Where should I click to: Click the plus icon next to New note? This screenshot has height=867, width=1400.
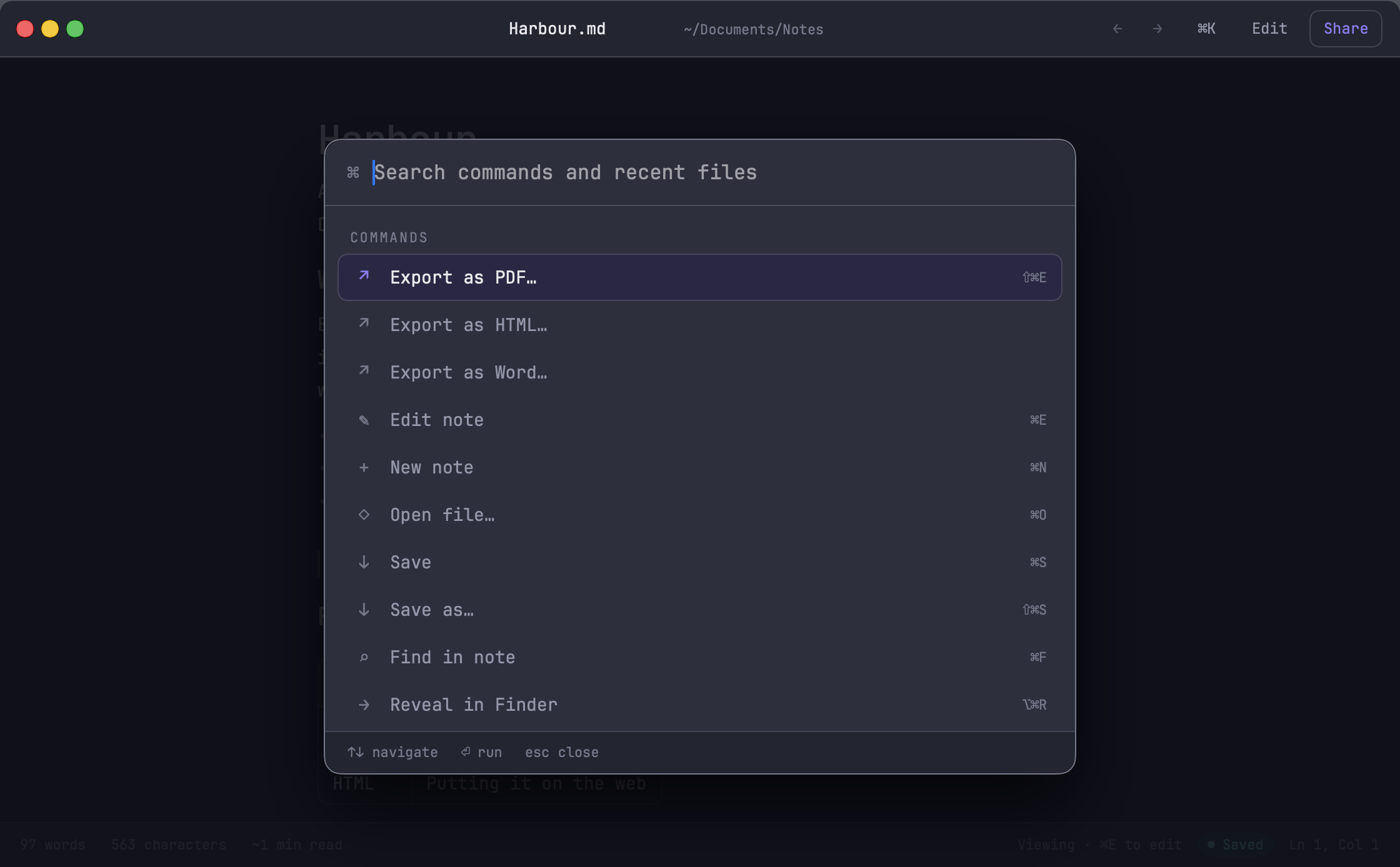pyautogui.click(x=364, y=467)
